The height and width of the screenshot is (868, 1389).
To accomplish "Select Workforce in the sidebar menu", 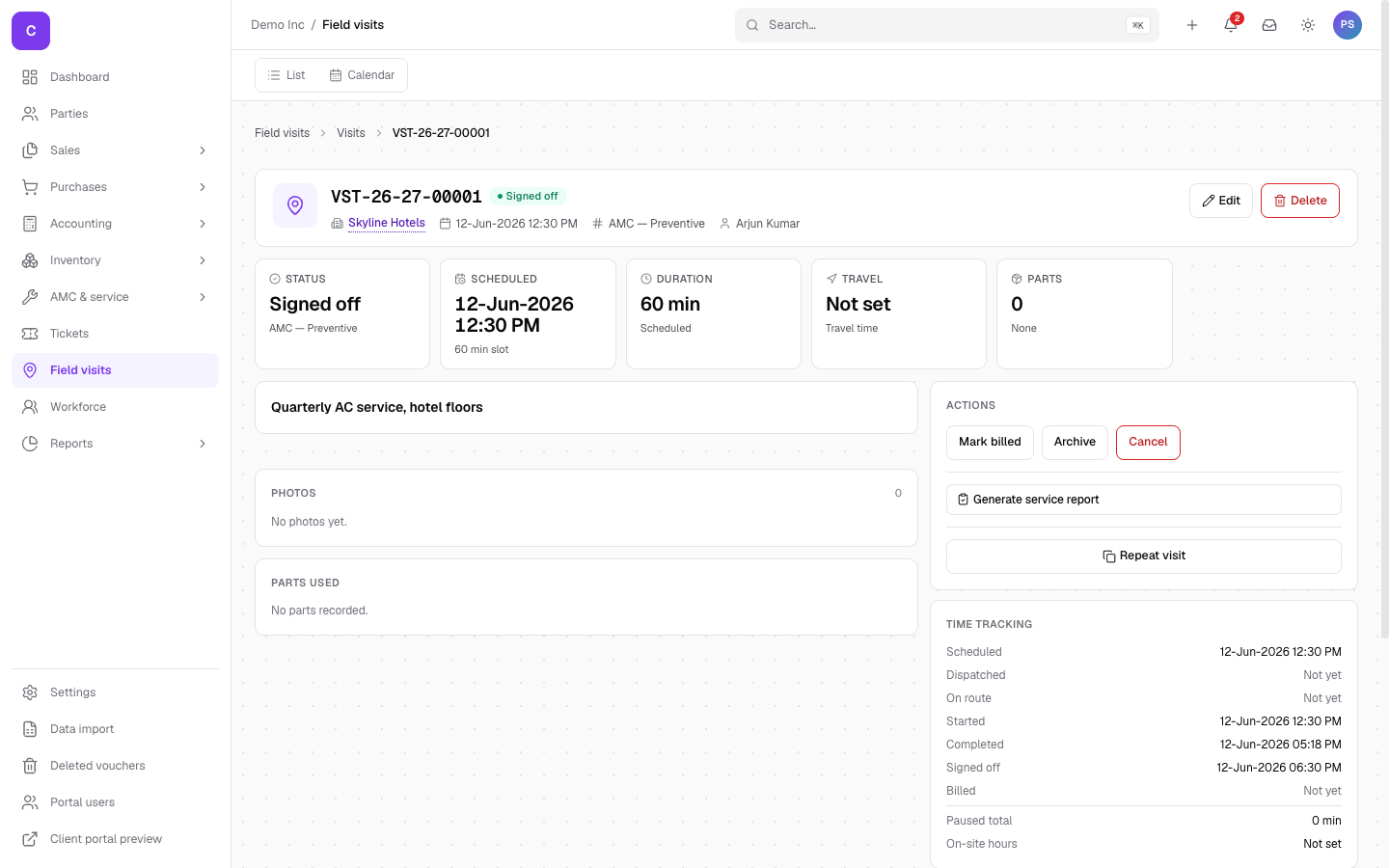I will coord(115,407).
